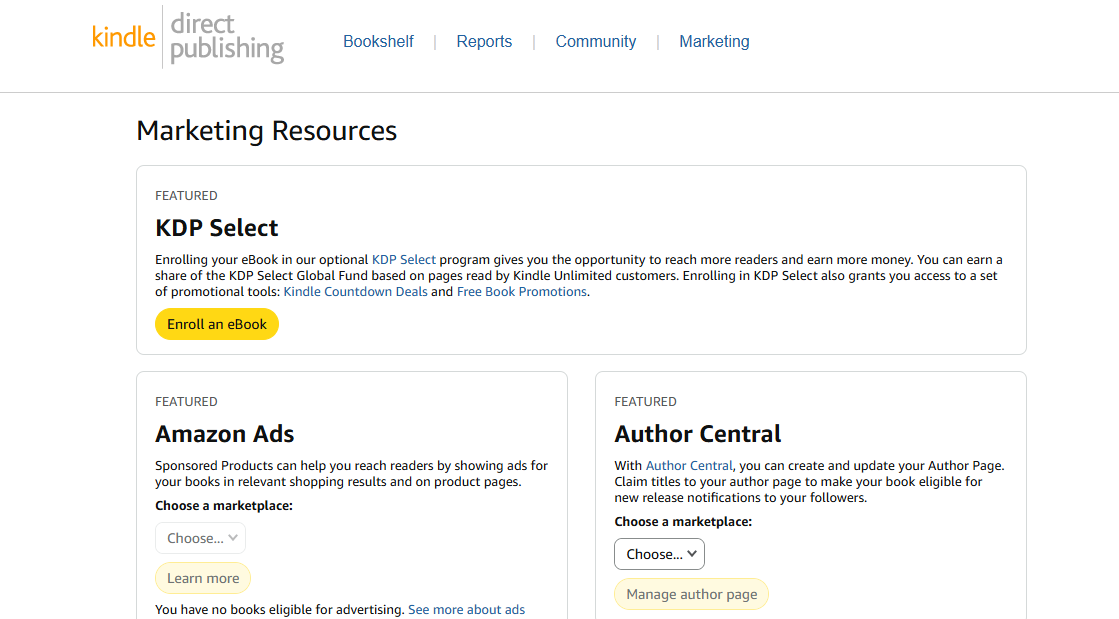
Task: Click the Learn more button
Action: [202, 578]
